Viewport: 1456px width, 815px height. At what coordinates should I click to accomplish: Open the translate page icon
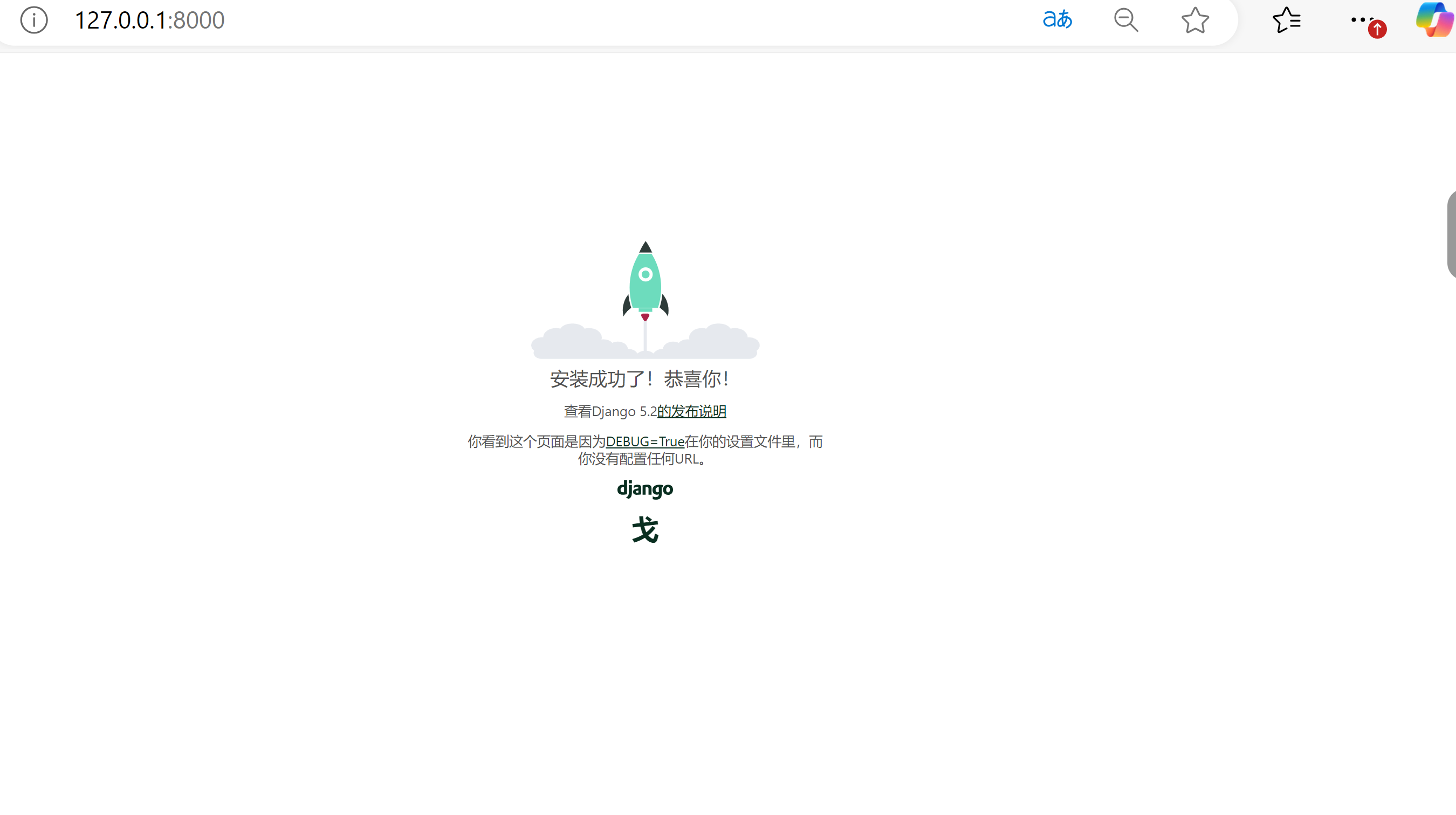[1057, 20]
